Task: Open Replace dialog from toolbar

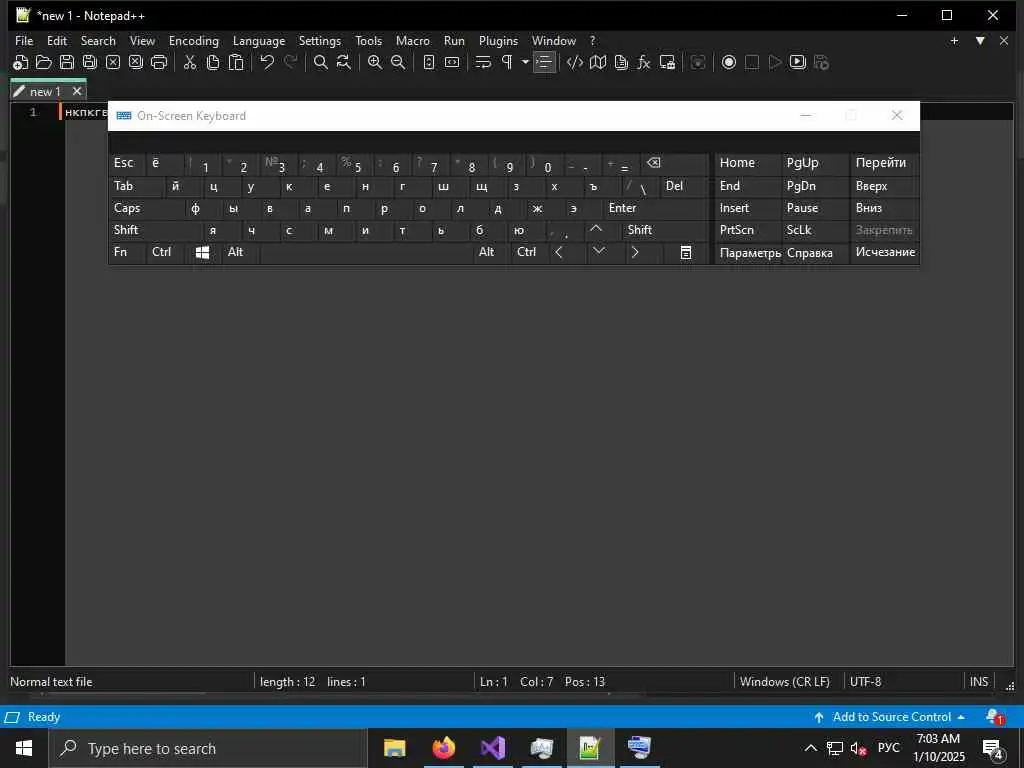Action: (x=344, y=63)
